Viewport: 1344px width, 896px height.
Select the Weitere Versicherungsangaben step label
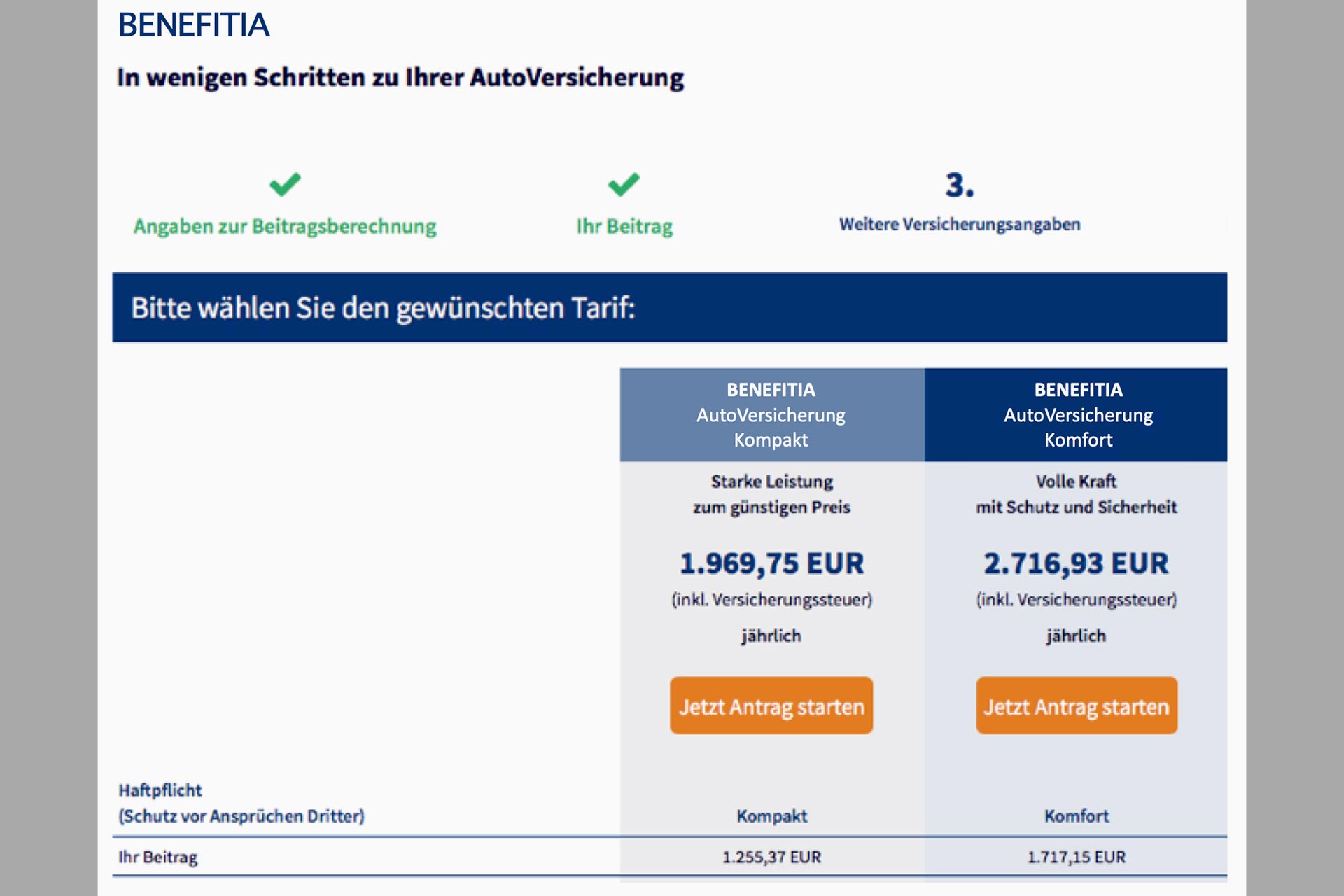(960, 225)
